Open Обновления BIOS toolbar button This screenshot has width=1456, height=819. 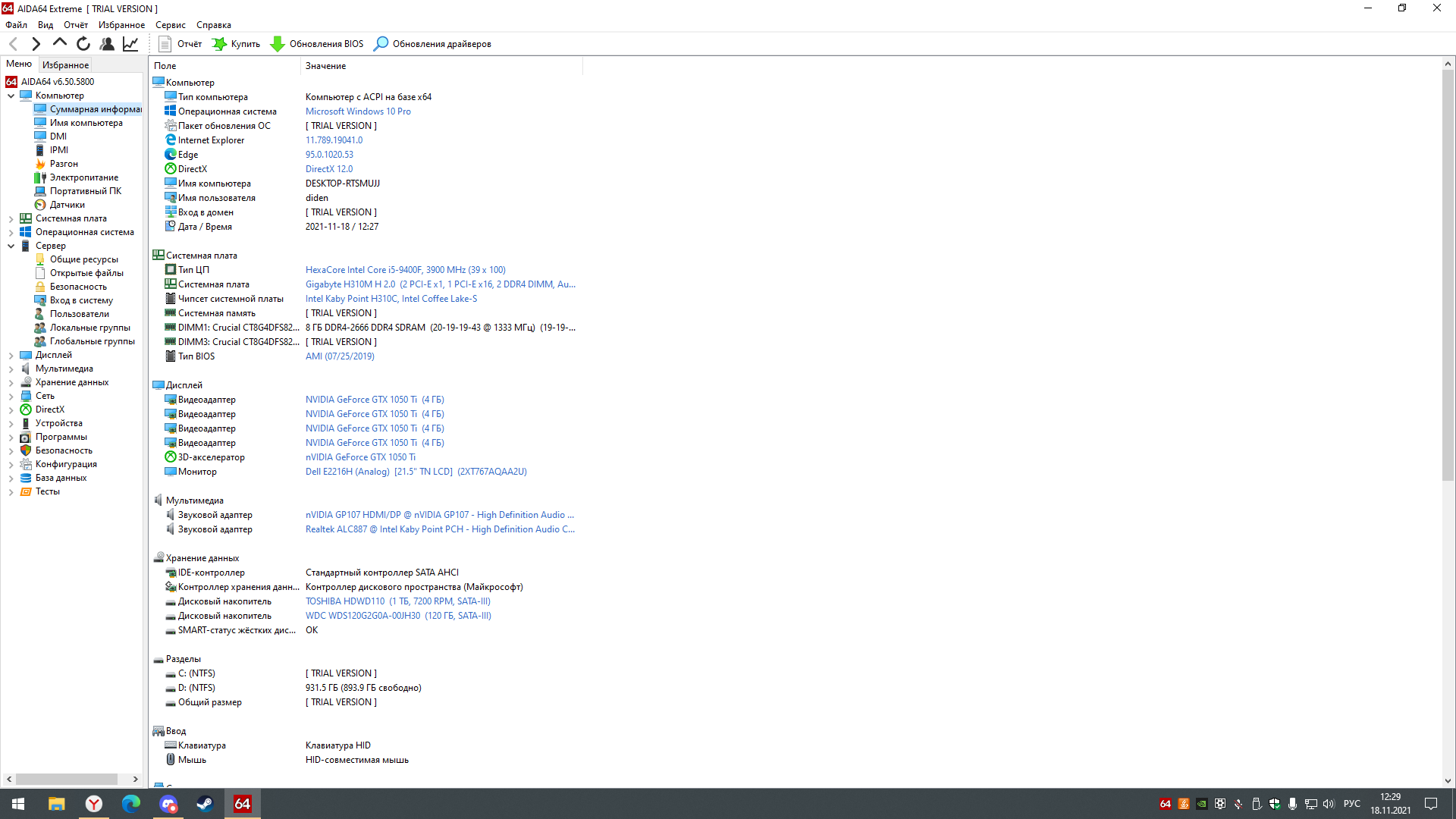(x=317, y=44)
